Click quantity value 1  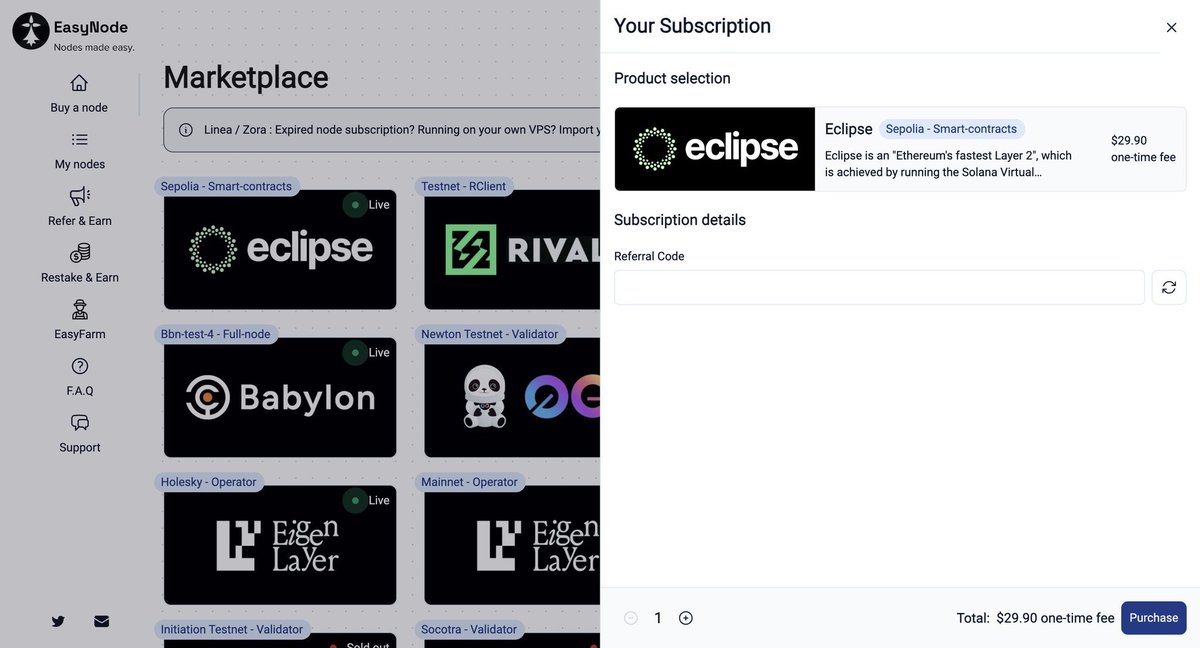[658, 618]
